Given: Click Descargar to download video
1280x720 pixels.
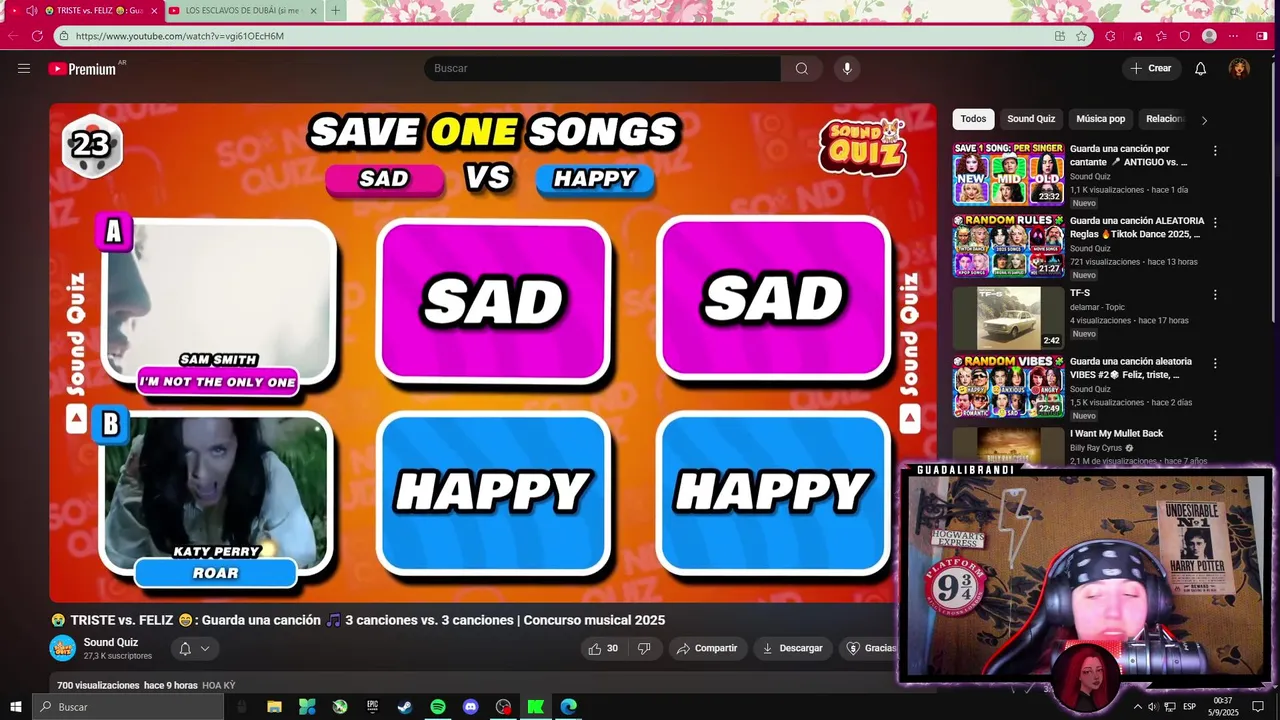Looking at the screenshot, I should pos(792,648).
